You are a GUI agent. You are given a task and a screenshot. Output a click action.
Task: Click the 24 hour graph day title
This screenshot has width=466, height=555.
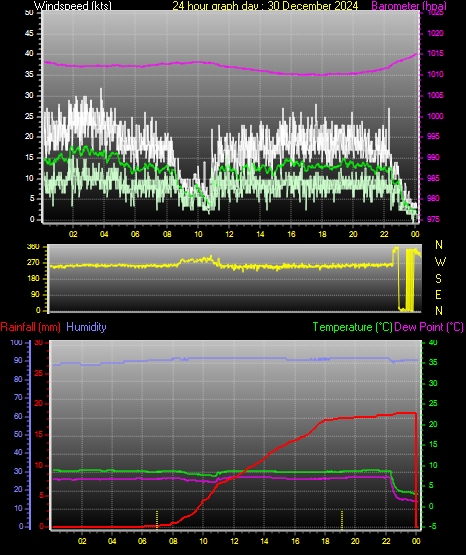pos(265,6)
